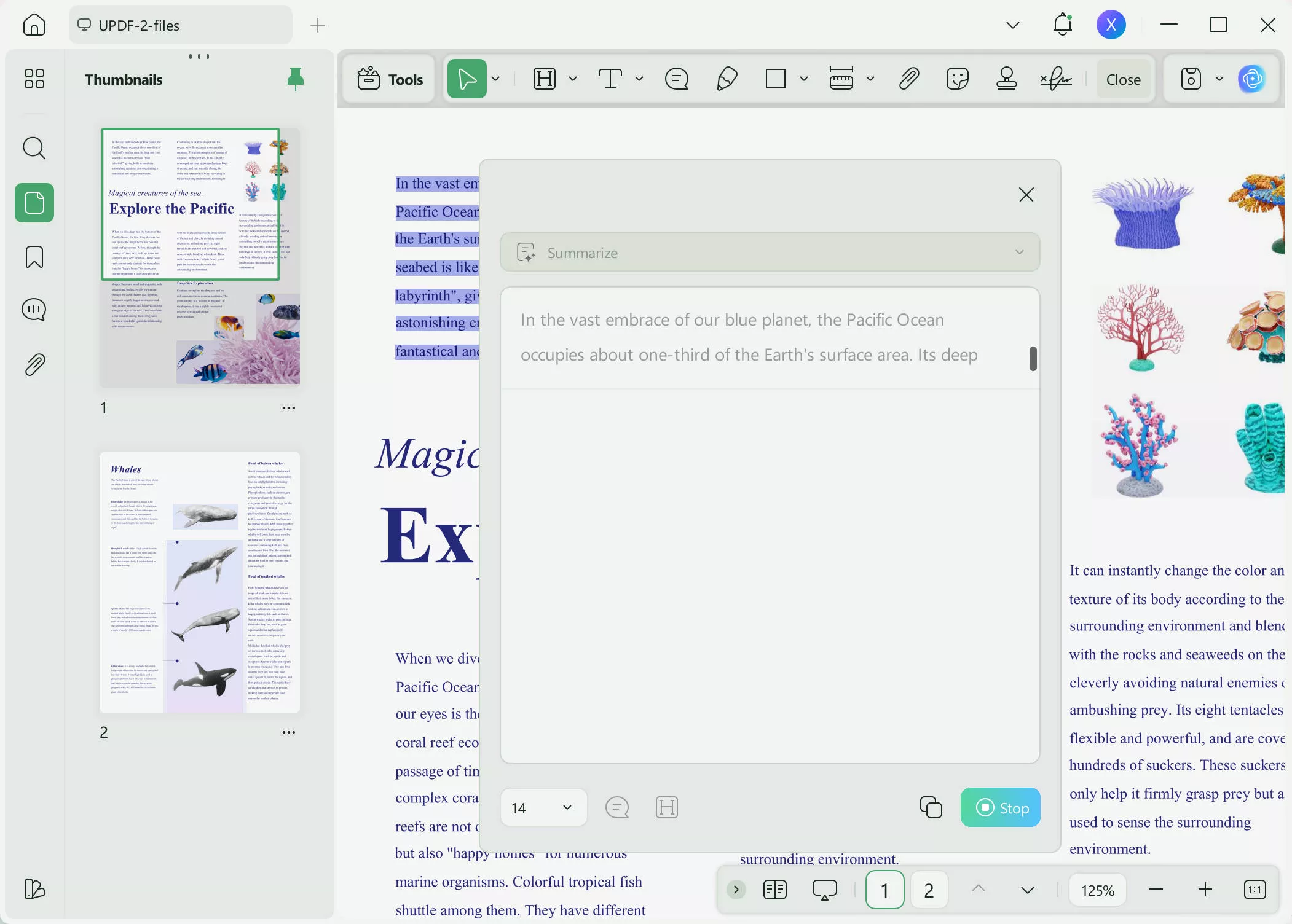This screenshot has width=1292, height=924.
Task: Select the page 2 Whales thumbnail
Action: pyautogui.click(x=200, y=582)
